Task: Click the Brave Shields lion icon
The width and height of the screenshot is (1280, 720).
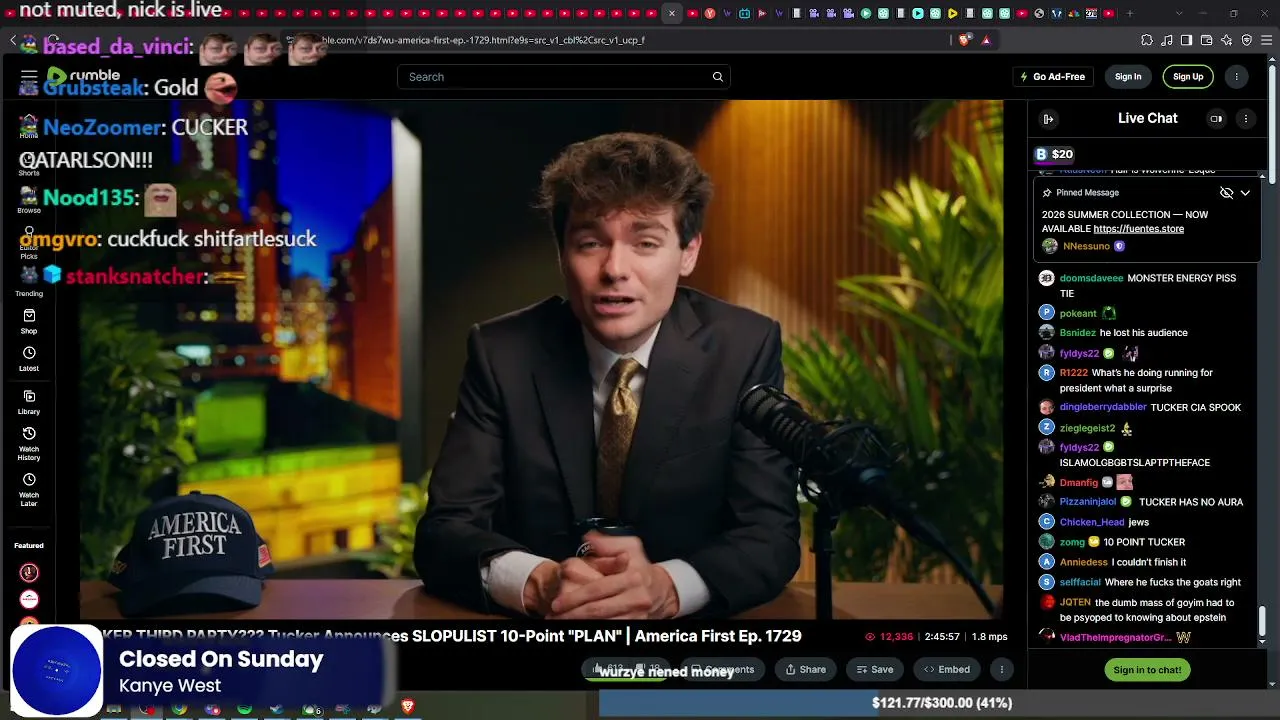Action: tap(964, 40)
